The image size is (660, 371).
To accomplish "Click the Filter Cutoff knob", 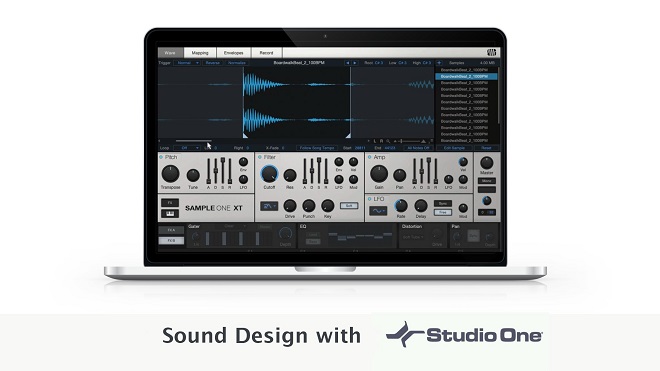I will click(x=269, y=173).
